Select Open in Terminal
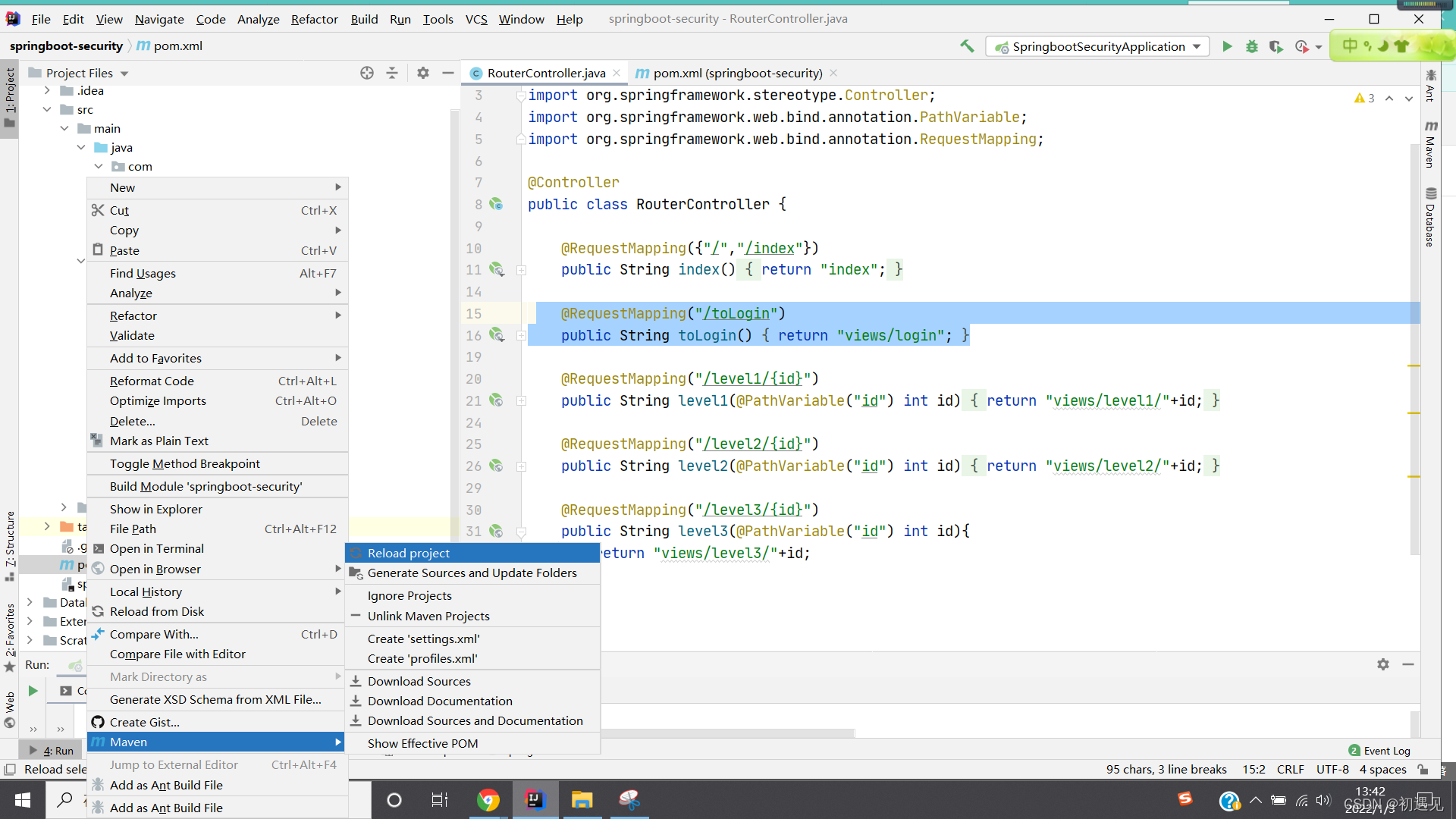This screenshot has width=1456, height=819. pyautogui.click(x=218, y=548)
